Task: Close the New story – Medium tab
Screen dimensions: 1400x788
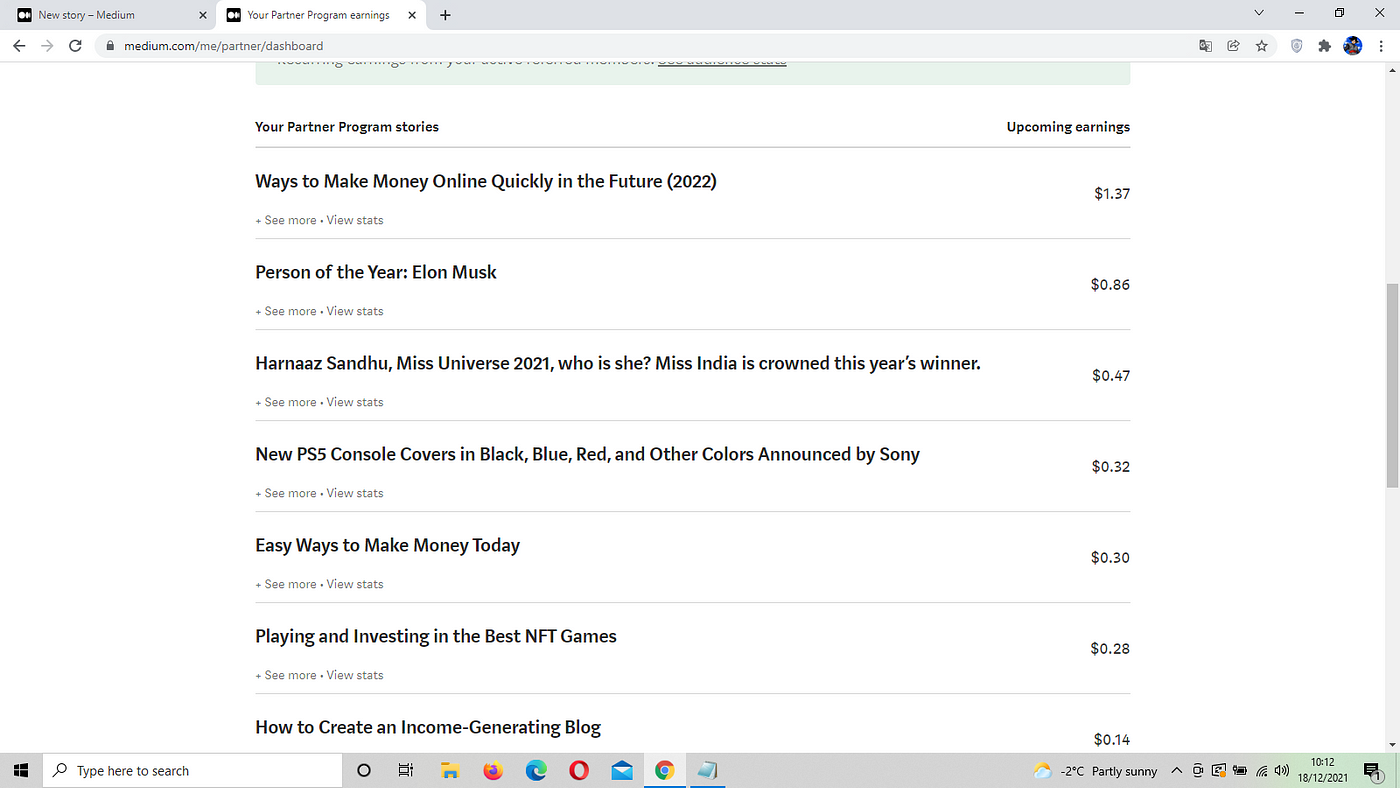Action: click(201, 15)
